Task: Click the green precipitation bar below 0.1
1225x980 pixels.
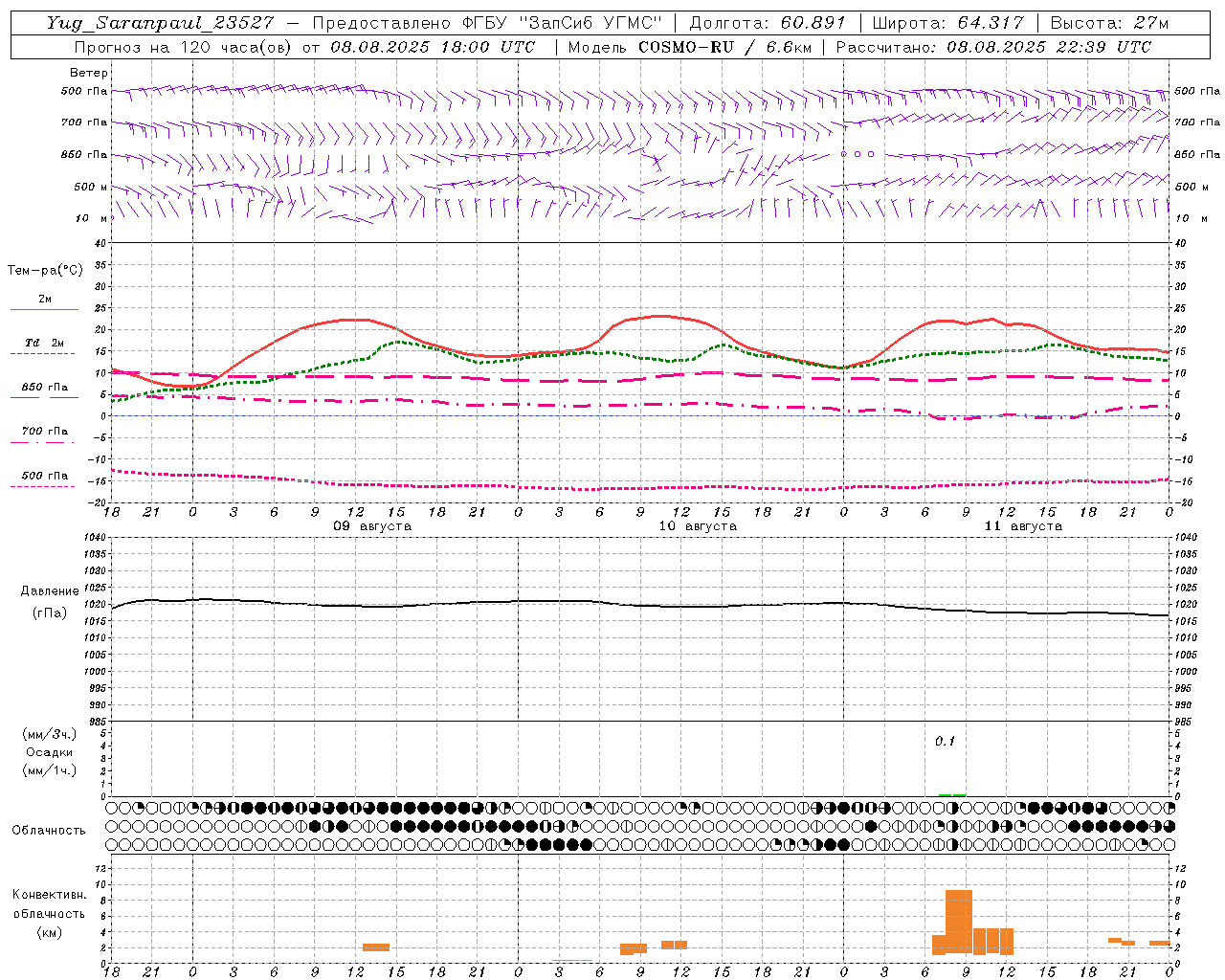Action: (x=952, y=794)
